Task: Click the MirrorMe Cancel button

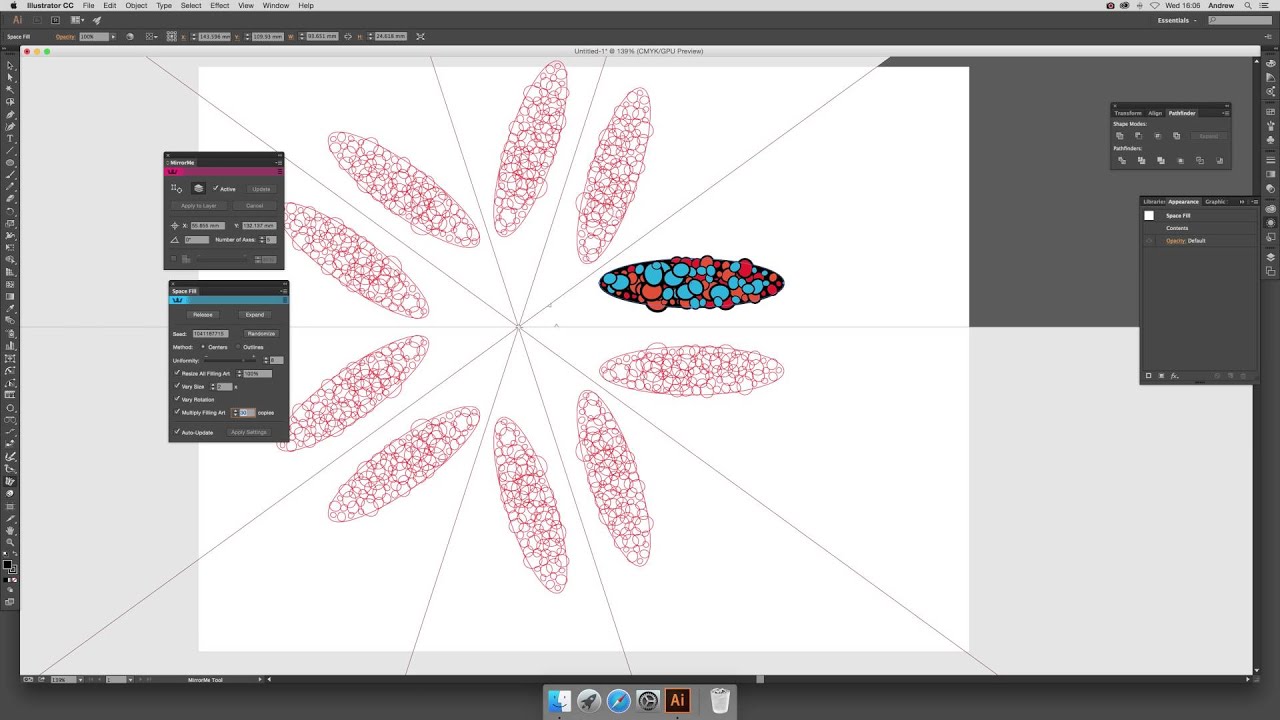Action: click(x=255, y=206)
